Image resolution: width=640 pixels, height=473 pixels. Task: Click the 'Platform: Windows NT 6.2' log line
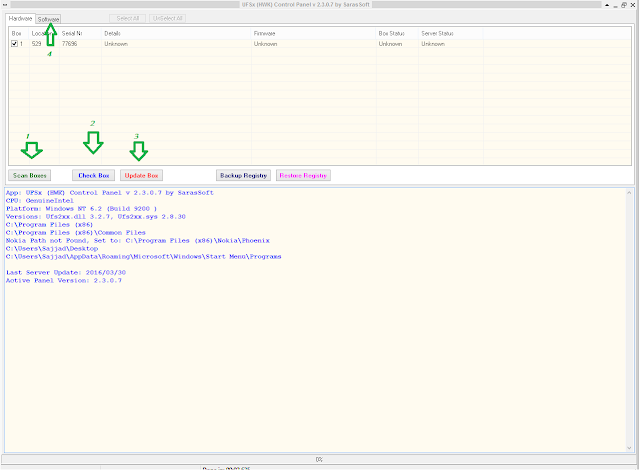81,209
